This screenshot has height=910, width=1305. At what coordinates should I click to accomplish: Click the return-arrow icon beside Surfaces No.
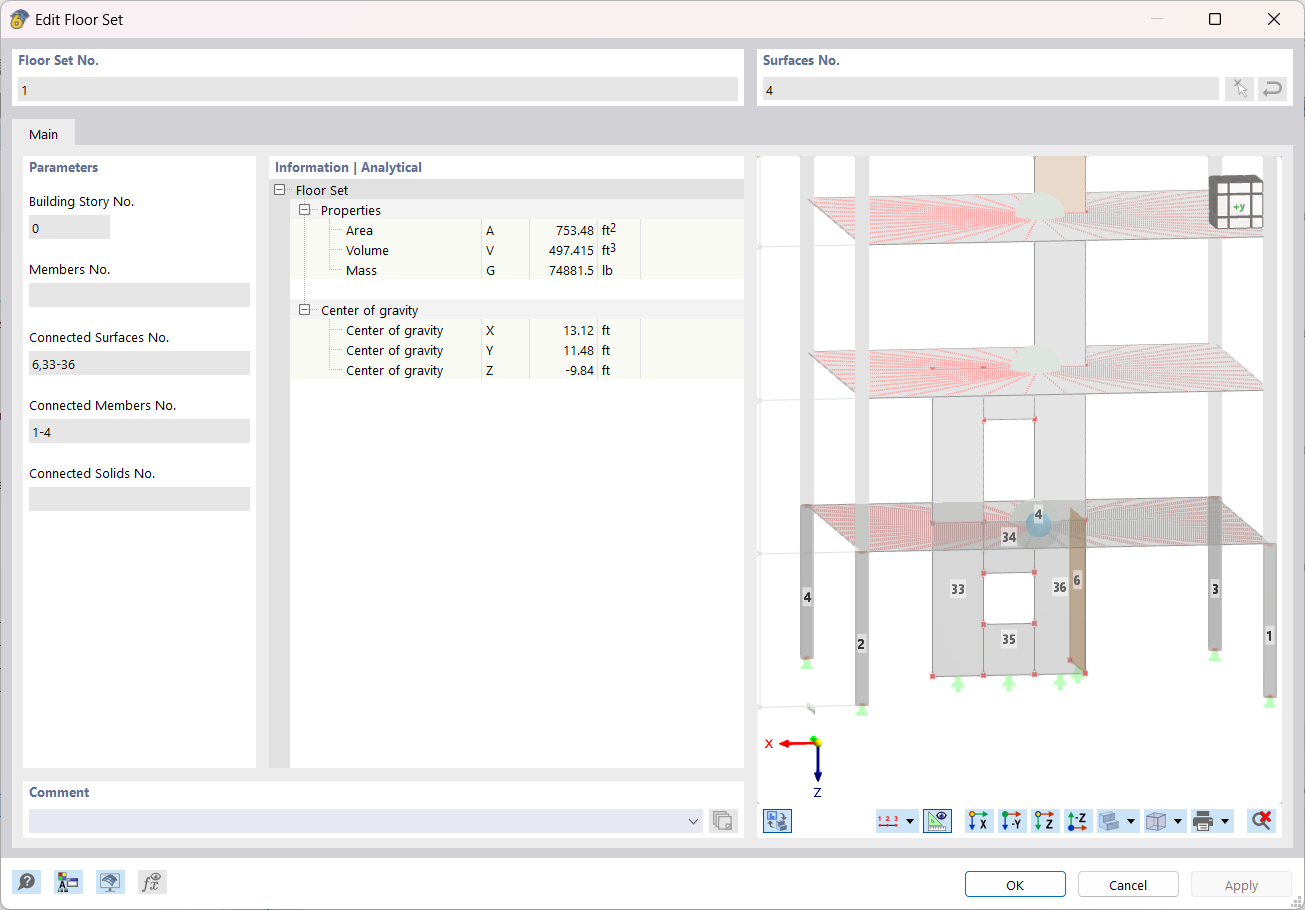click(1272, 89)
